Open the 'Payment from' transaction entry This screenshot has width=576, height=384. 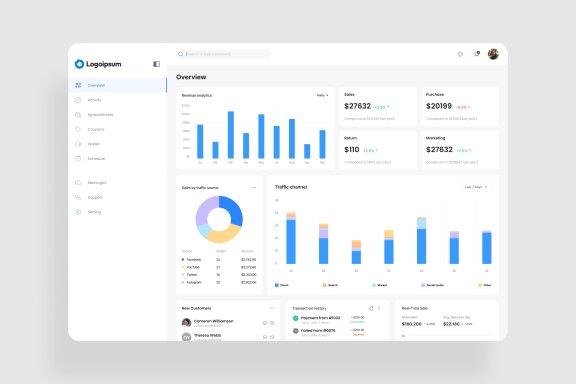coord(320,318)
